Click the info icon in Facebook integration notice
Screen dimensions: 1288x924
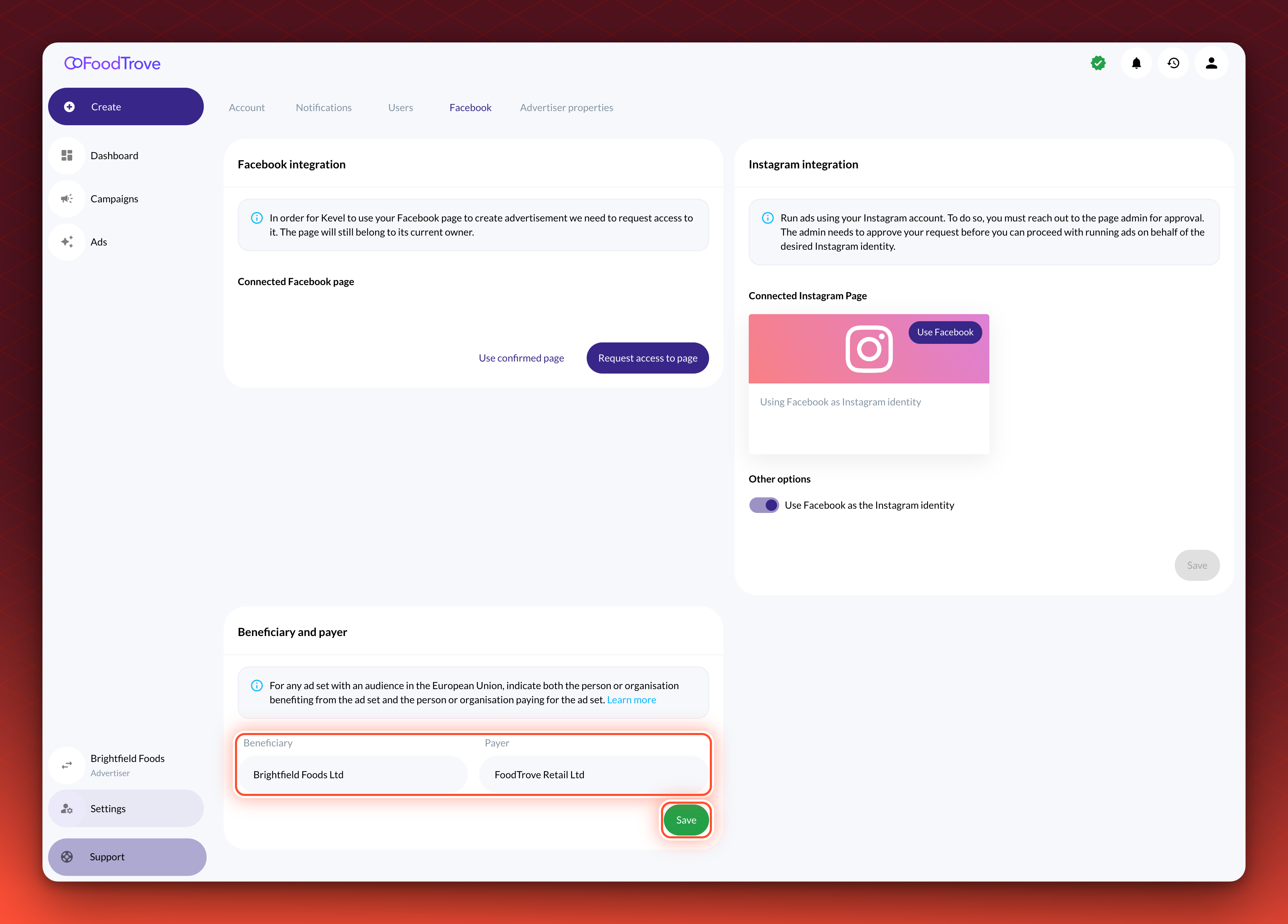(257, 218)
